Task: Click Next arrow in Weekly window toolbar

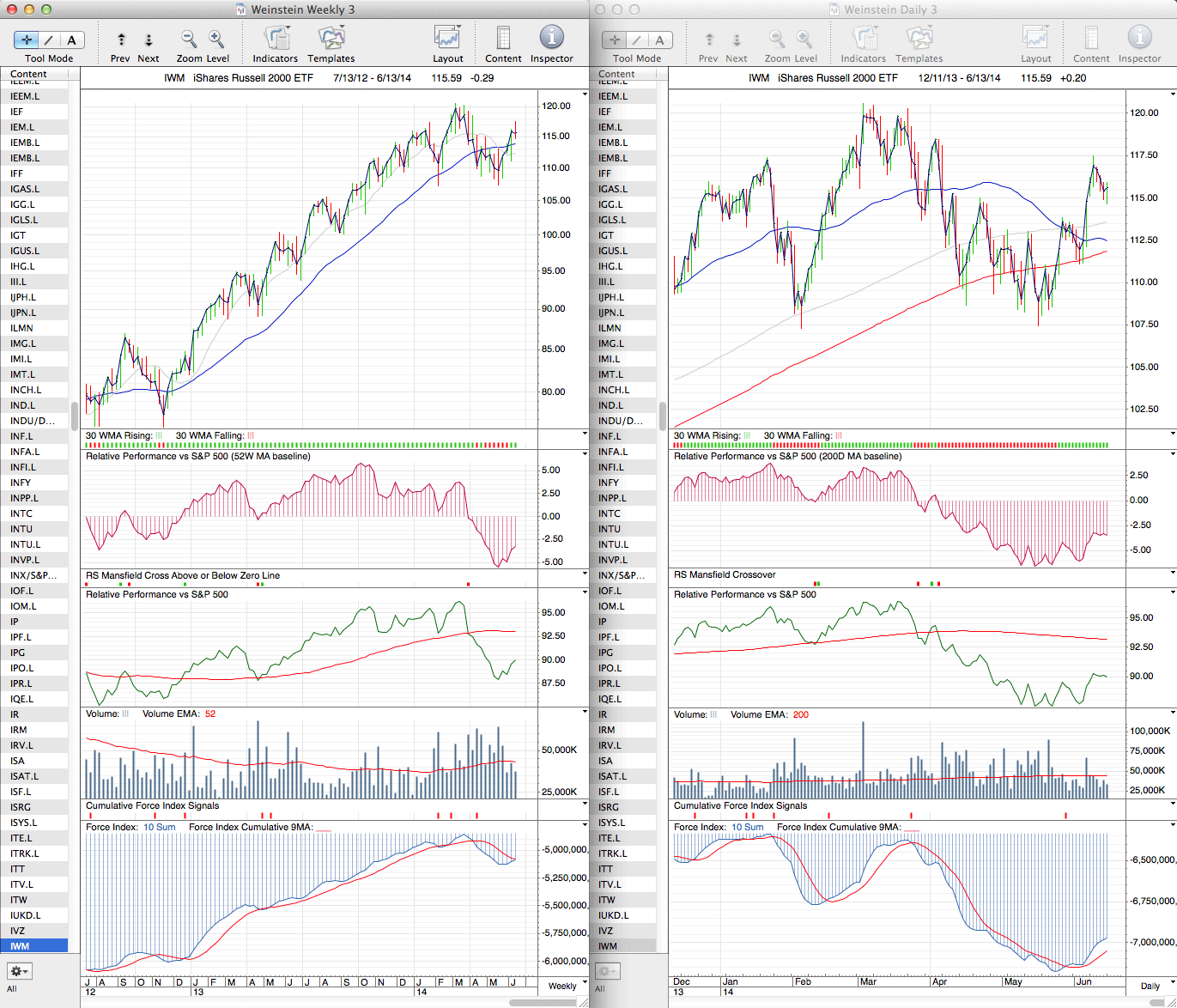Action: click(x=149, y=40)
